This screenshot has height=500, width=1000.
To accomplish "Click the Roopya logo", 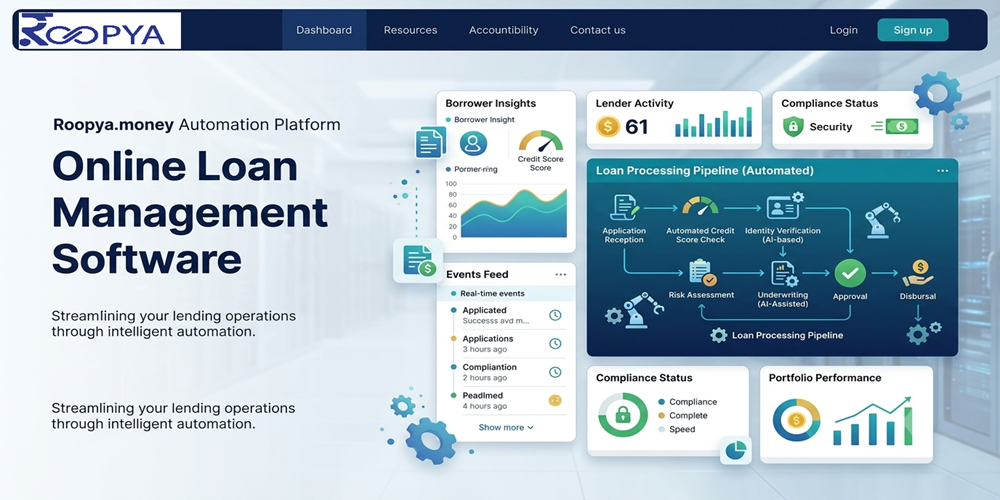I will pos(98,31).
